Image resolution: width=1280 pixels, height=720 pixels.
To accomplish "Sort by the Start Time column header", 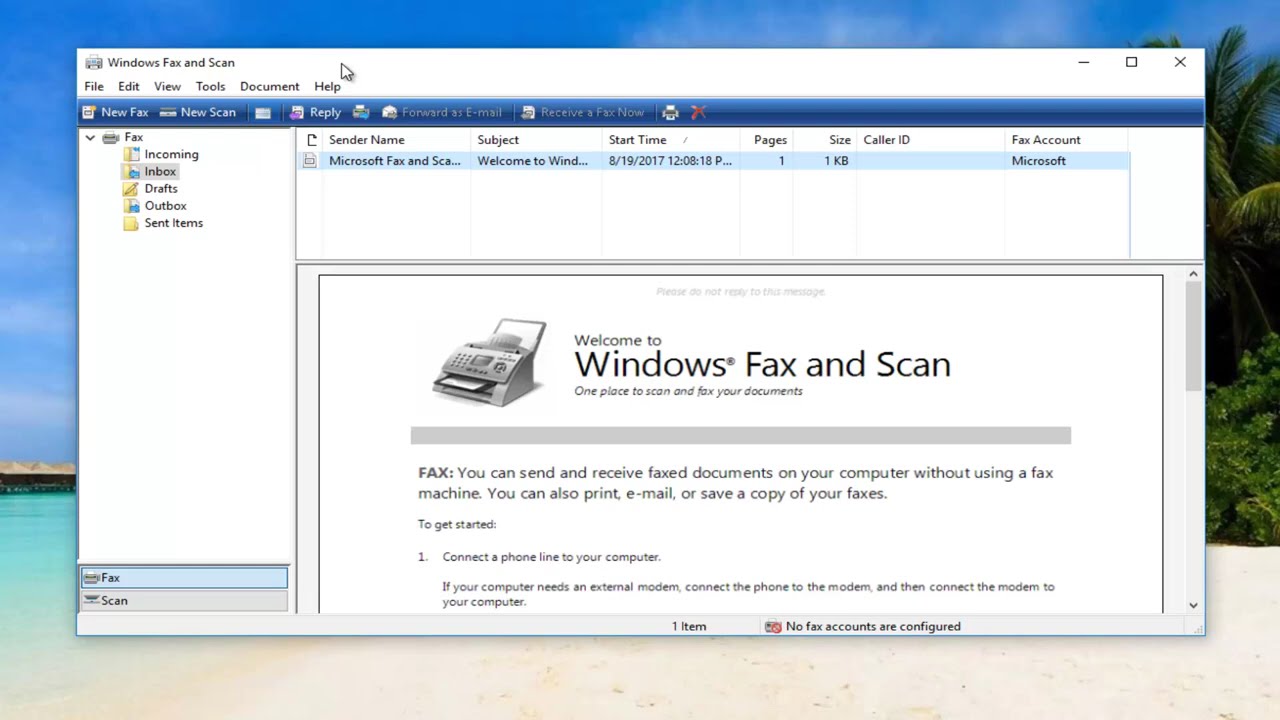I will 671,139.
